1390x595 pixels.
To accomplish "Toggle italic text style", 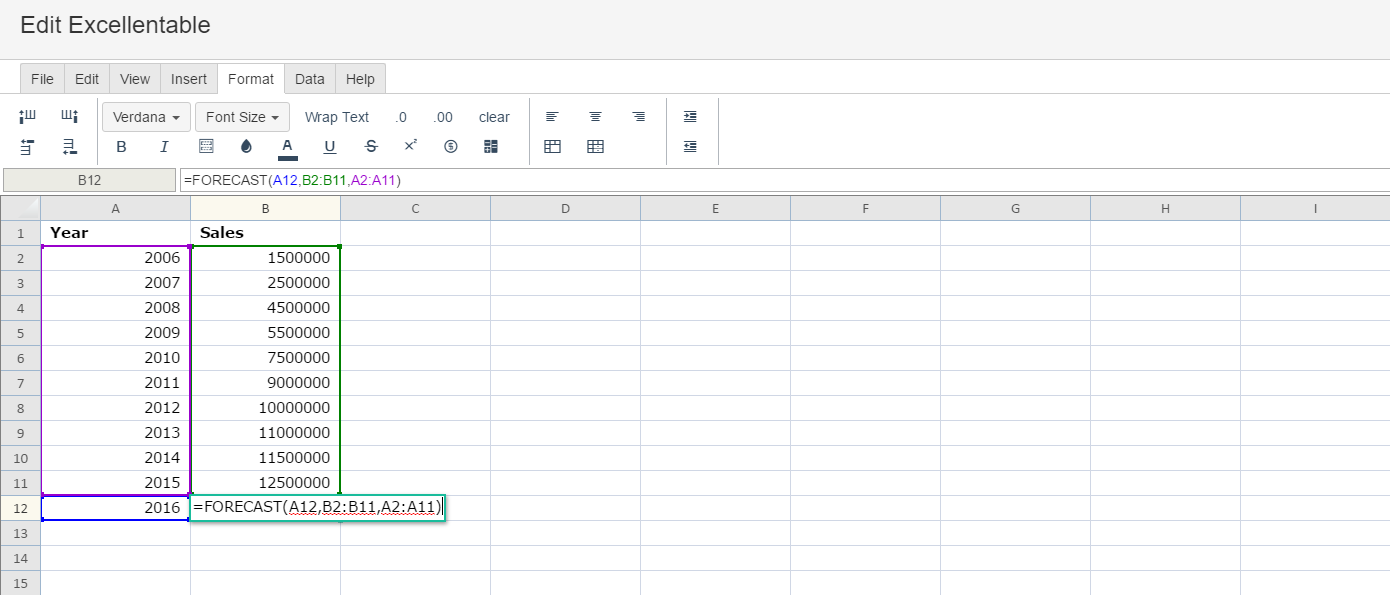I will click(164, 147).
